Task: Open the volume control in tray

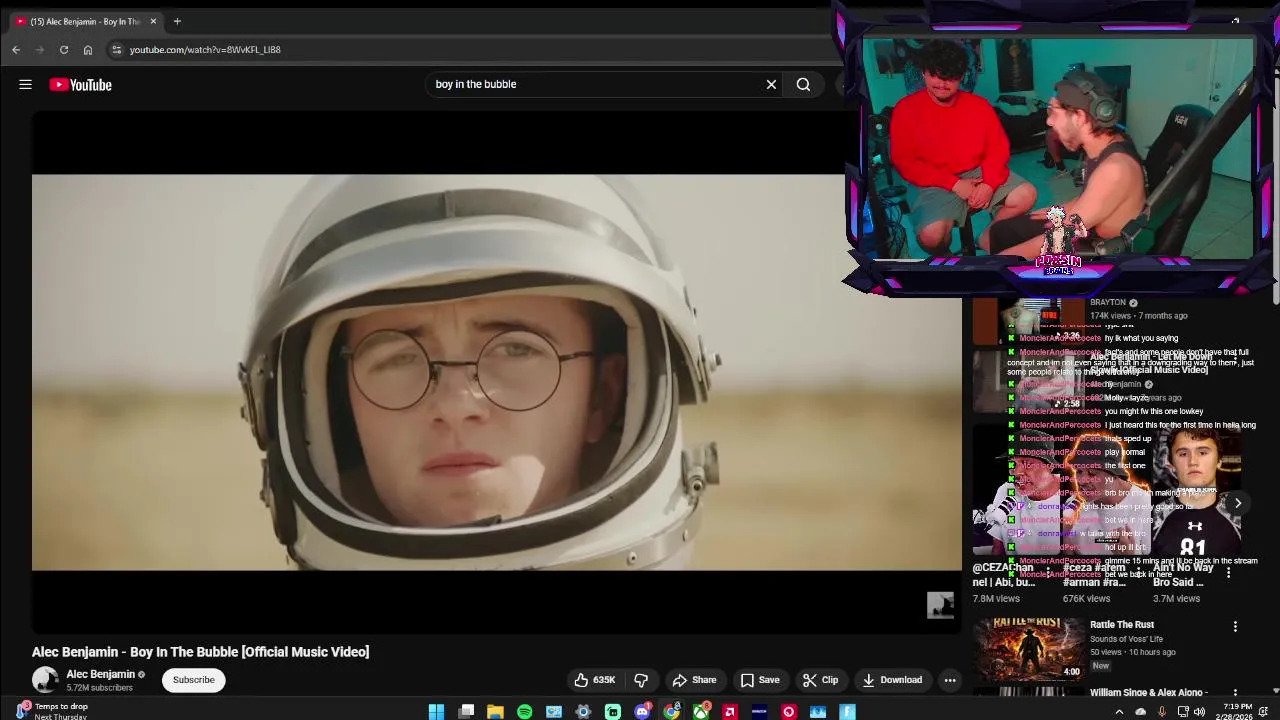Action: pos(1199,712)
